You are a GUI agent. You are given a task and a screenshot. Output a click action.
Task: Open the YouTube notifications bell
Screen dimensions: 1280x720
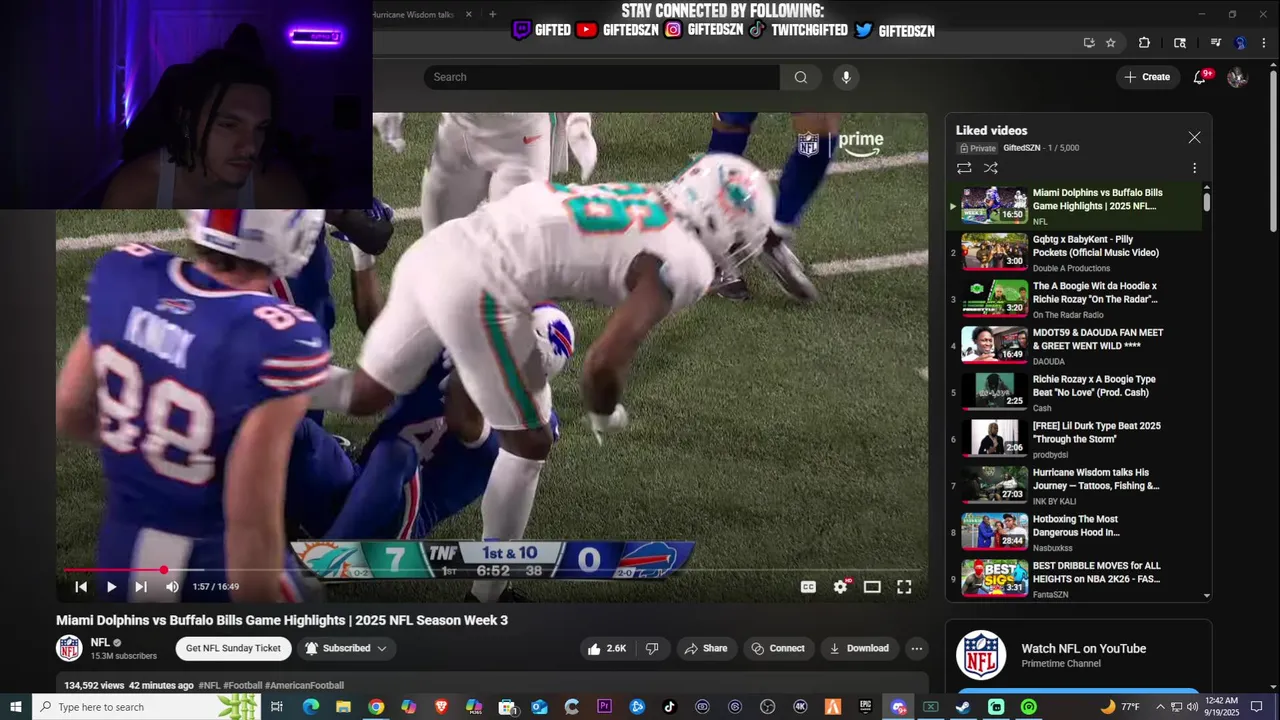(1200, 77)
